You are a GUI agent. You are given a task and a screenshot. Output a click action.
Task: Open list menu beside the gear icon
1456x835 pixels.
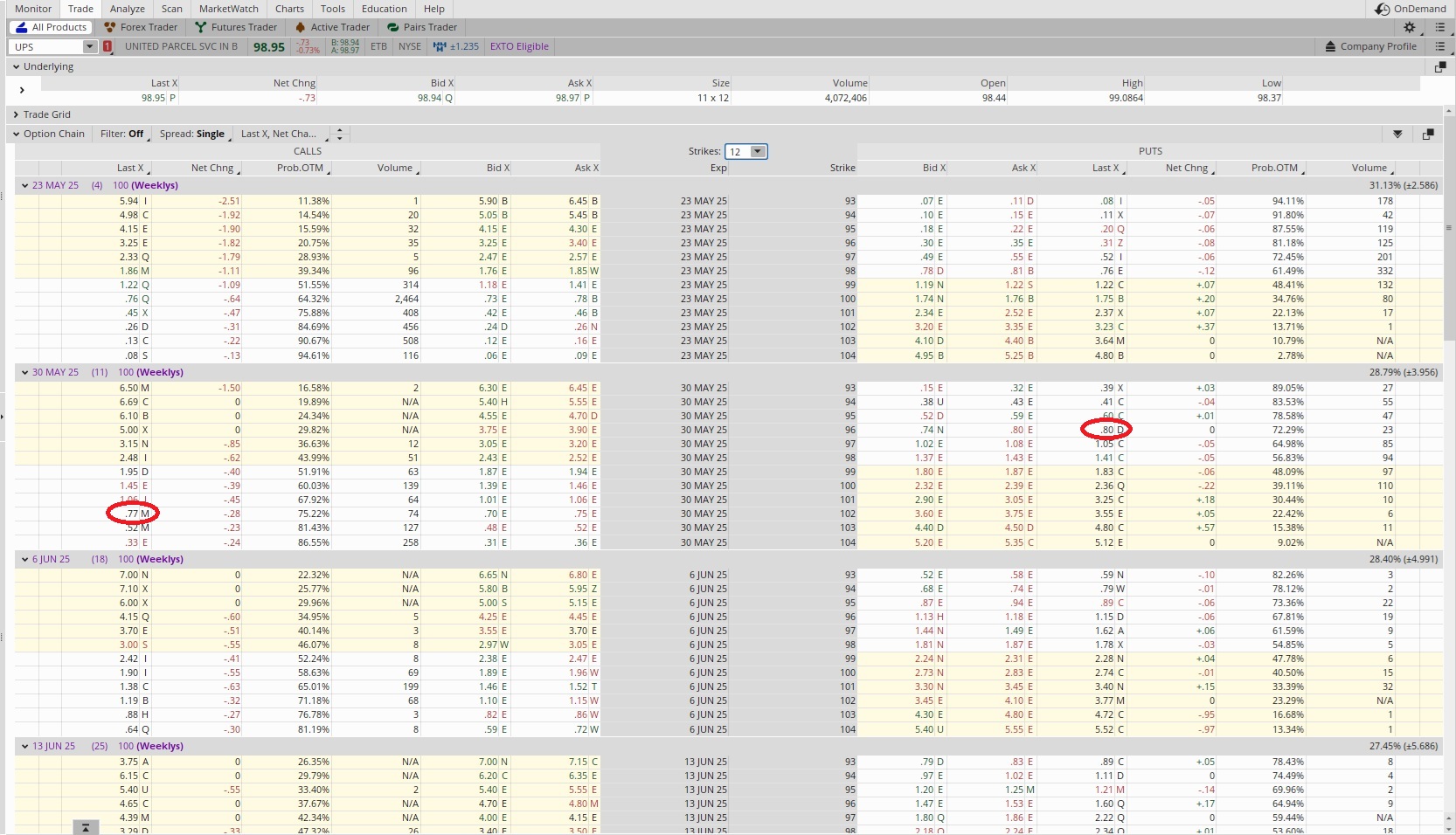click(1440, 27)
